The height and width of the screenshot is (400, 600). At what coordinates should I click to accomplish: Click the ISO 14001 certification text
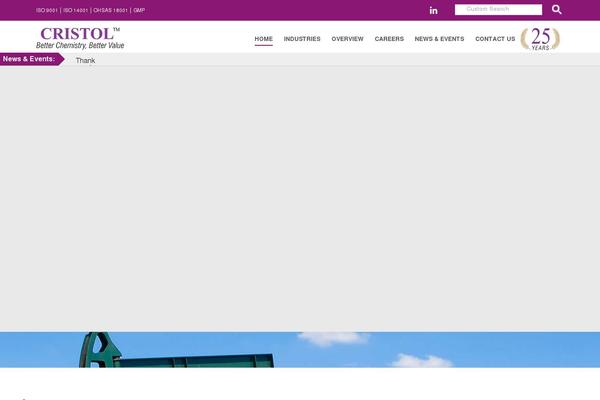pyautogui.click(x=75, y=10)
